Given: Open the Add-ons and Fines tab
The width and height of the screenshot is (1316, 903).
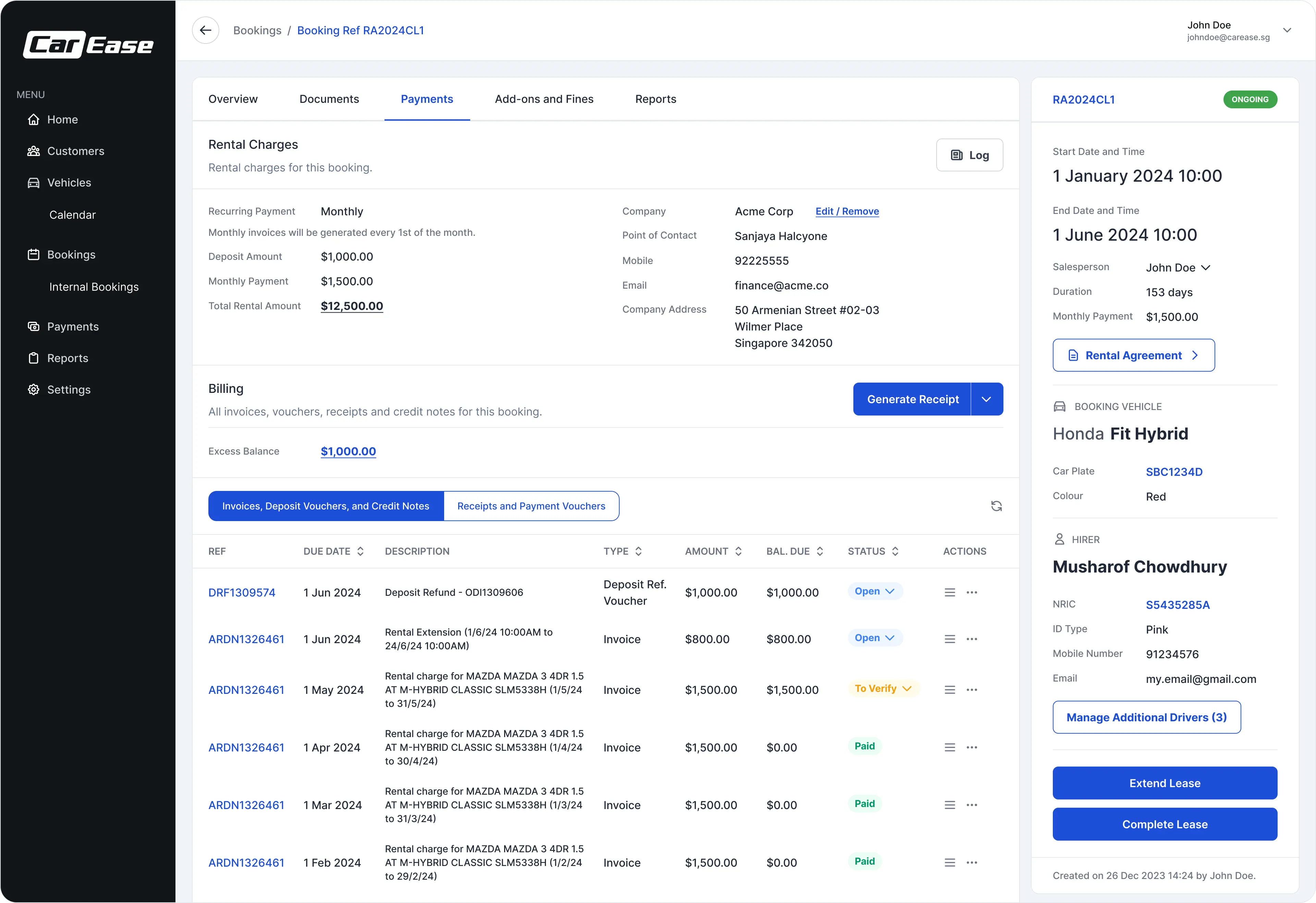Looking at the screenshot, I should pyautogui.click(x=544, y=99).
